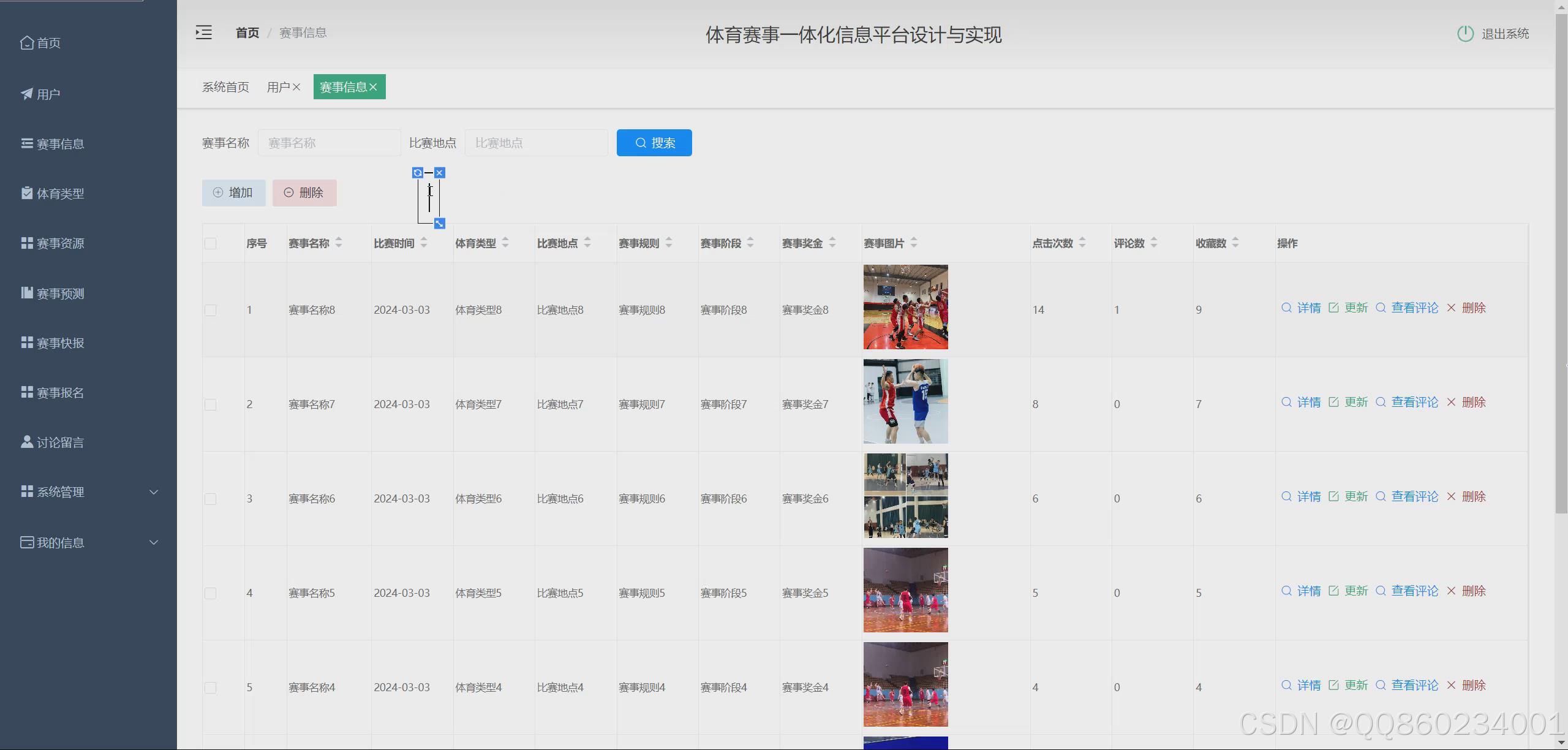Close the 赛事信息 tab with its X
The width and height of the screenshot is (1568, 750).
(x=373, y=87)
